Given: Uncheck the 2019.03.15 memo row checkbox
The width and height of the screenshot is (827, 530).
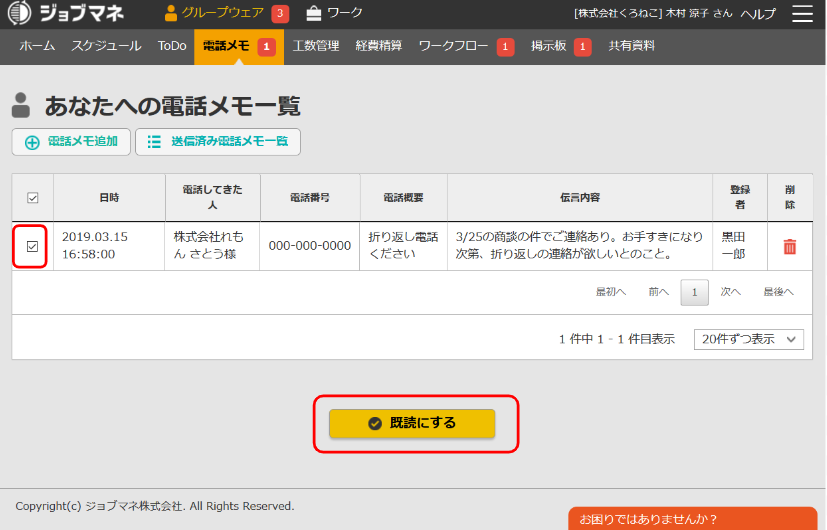Looking at the screenshot, I should click(32, 246).
